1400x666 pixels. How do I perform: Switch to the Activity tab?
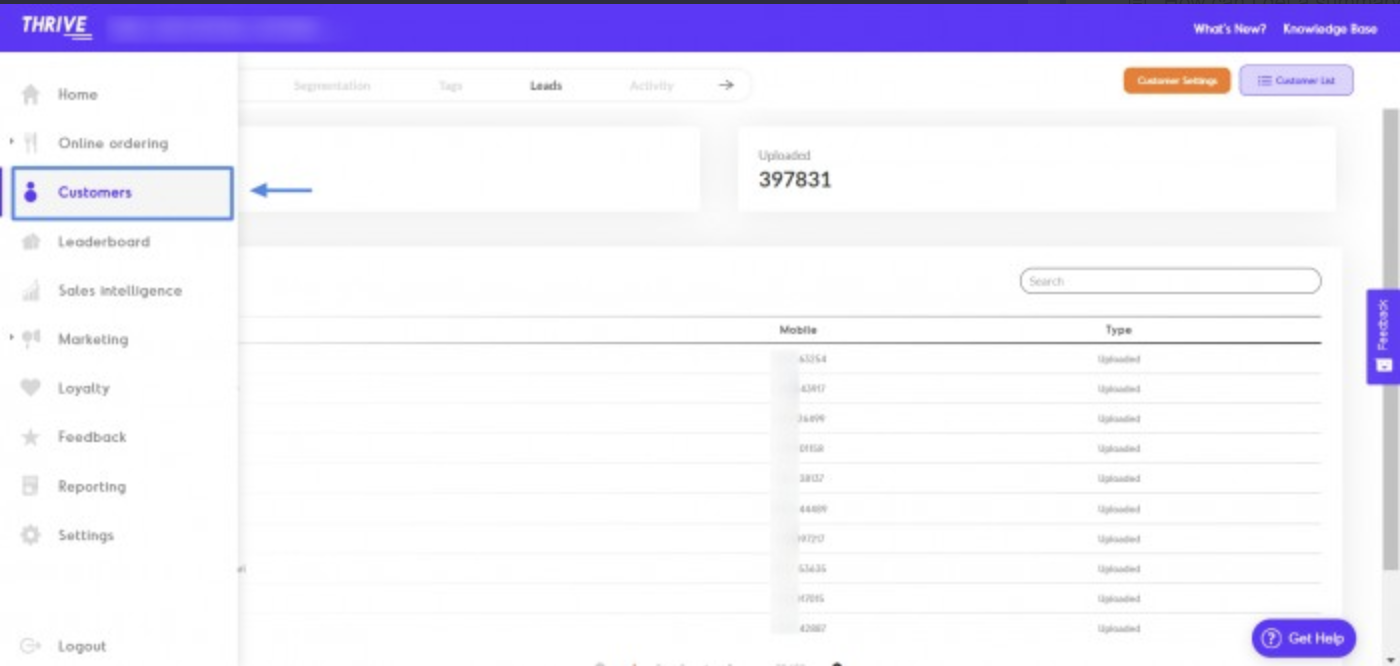click(x=652, y=86)
